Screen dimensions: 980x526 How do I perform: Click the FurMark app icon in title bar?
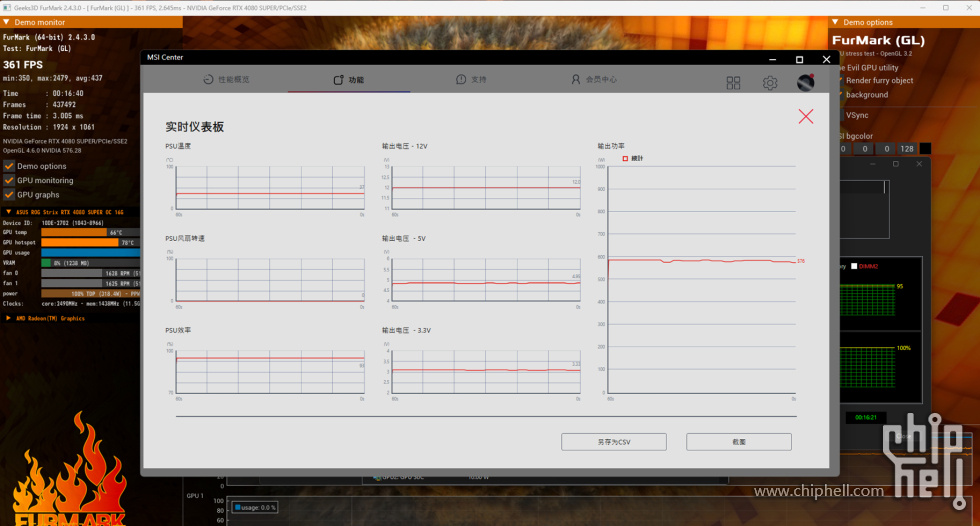7,7
